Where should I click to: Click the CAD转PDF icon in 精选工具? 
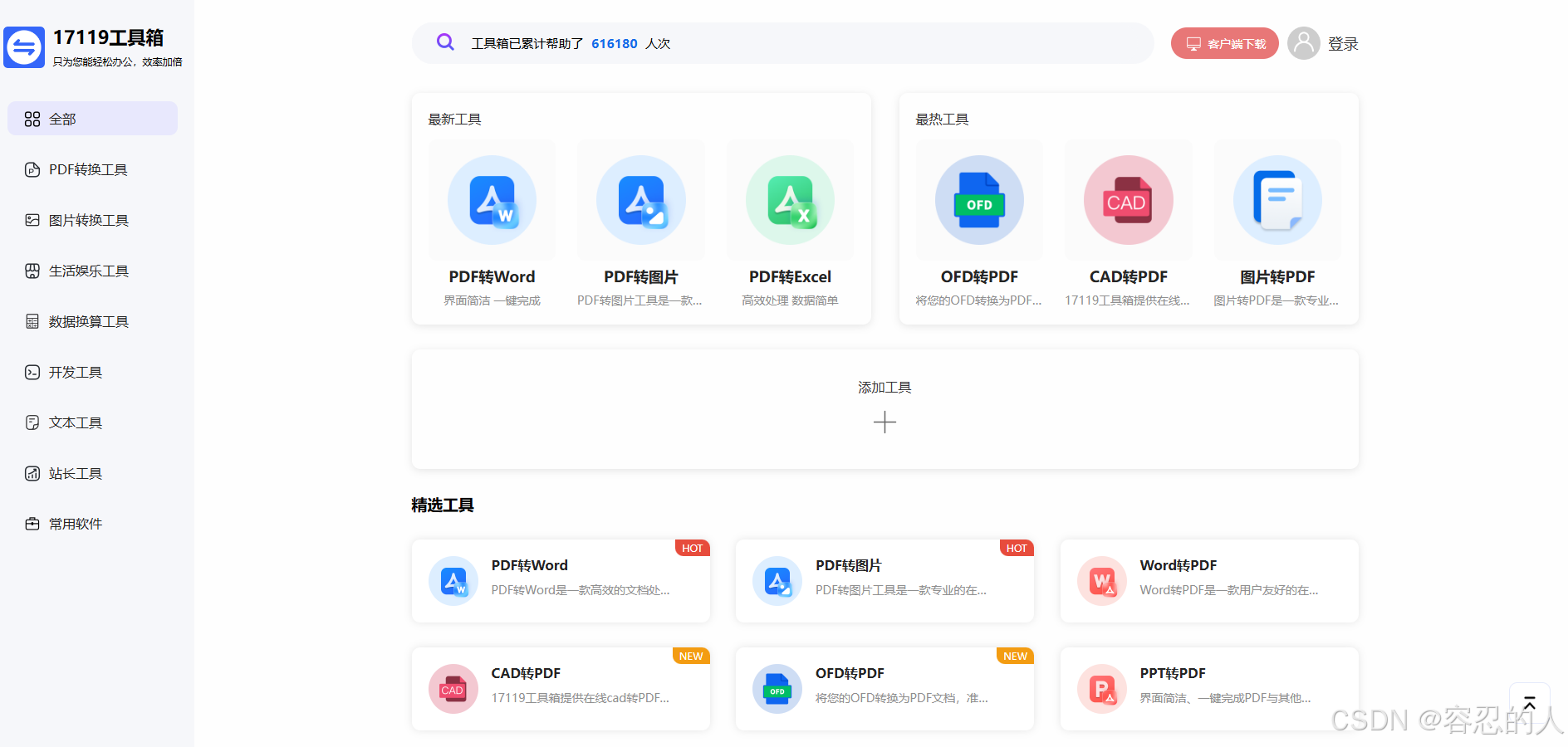[453, 689]
